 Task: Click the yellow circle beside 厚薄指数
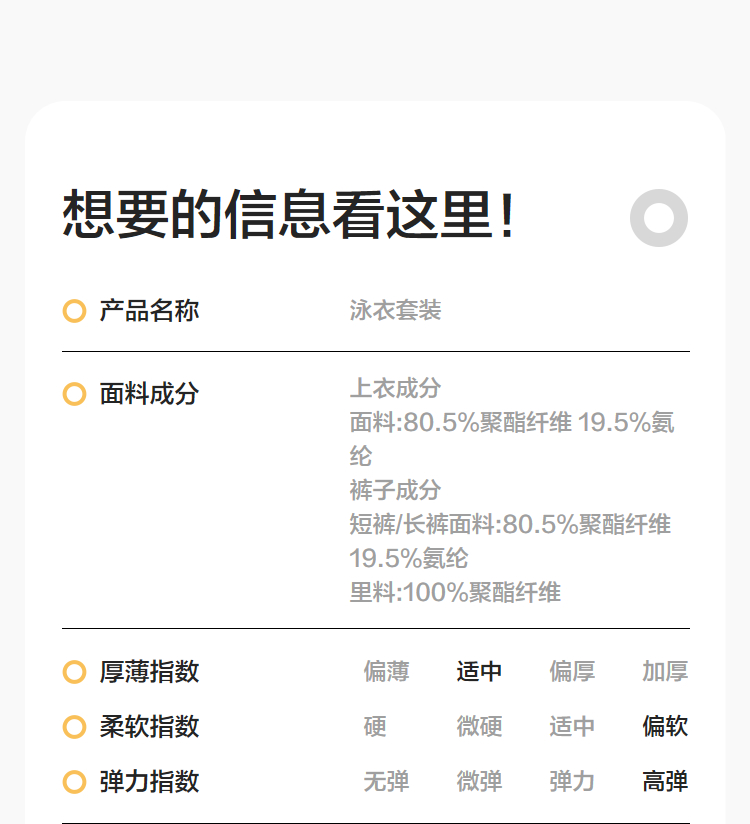pyautogui.click(x=74, y=672)
